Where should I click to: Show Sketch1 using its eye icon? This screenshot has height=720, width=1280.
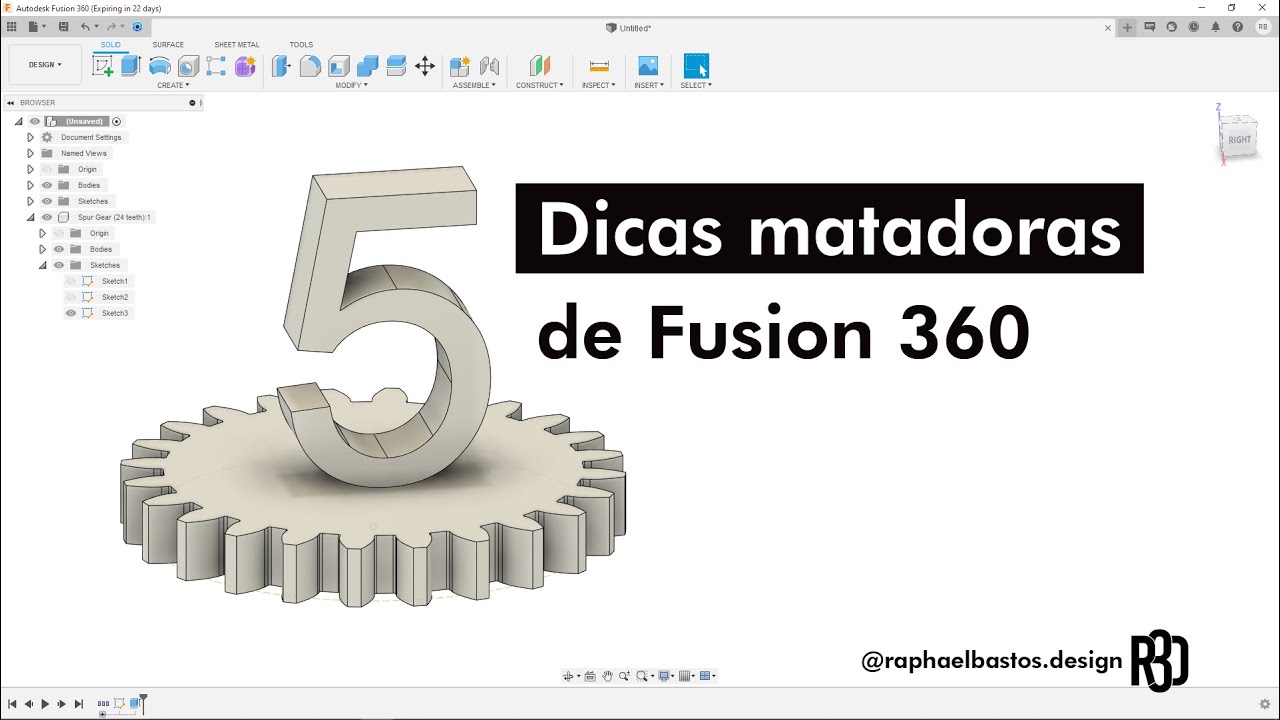coord(71,281)
